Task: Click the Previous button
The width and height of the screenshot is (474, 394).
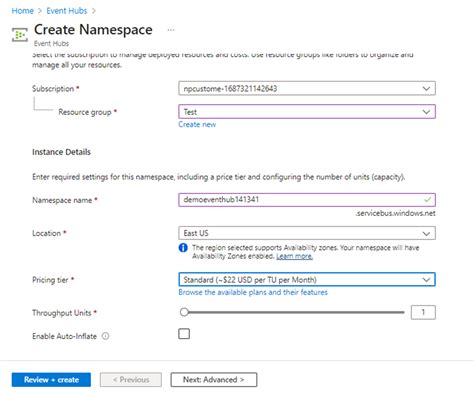Action: click(131, 380)
